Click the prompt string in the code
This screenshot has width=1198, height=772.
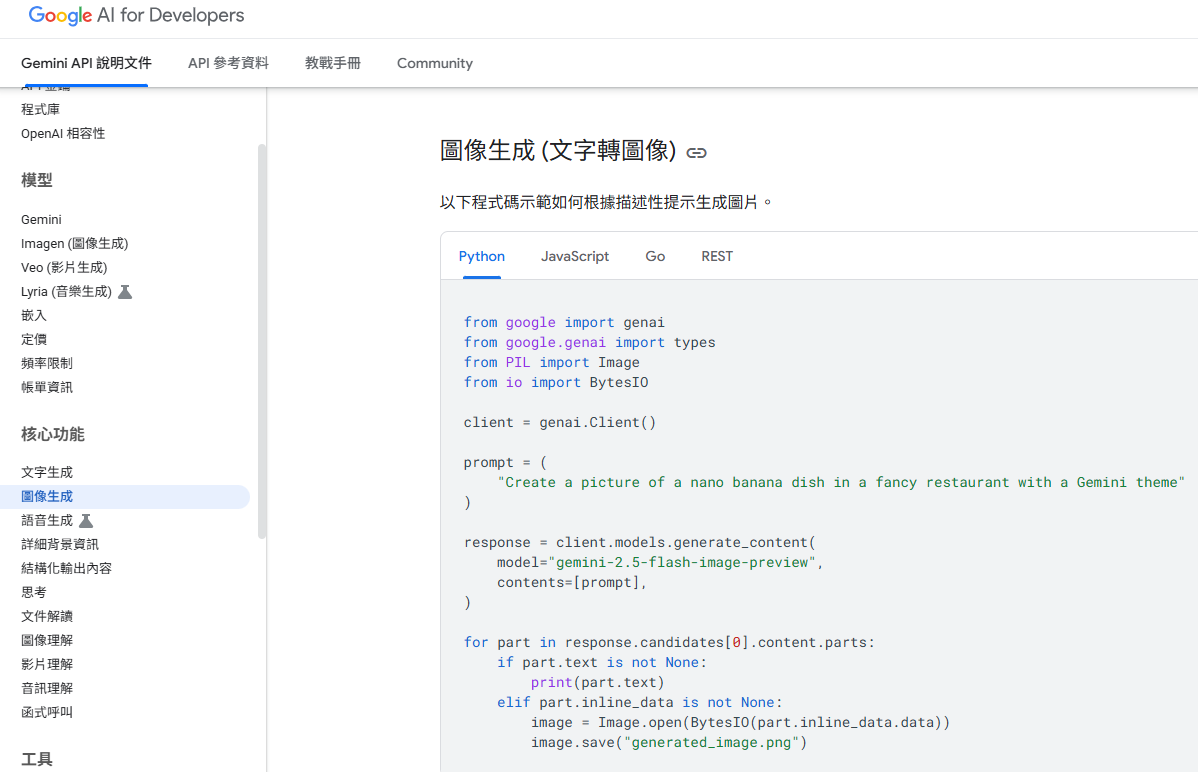840,482
